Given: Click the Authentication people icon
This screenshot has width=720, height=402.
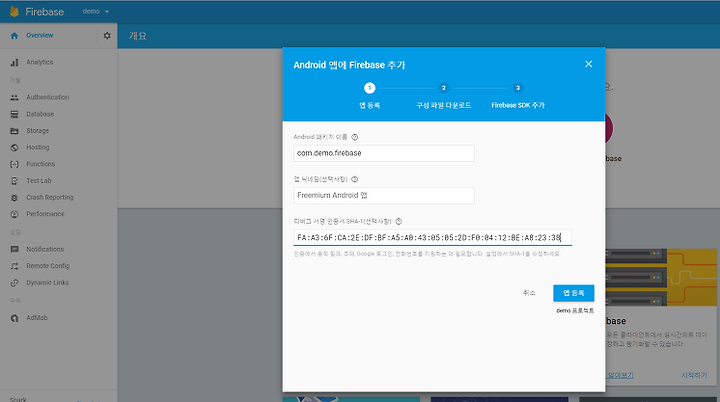Looking at the screenshot, I should 14,97.
